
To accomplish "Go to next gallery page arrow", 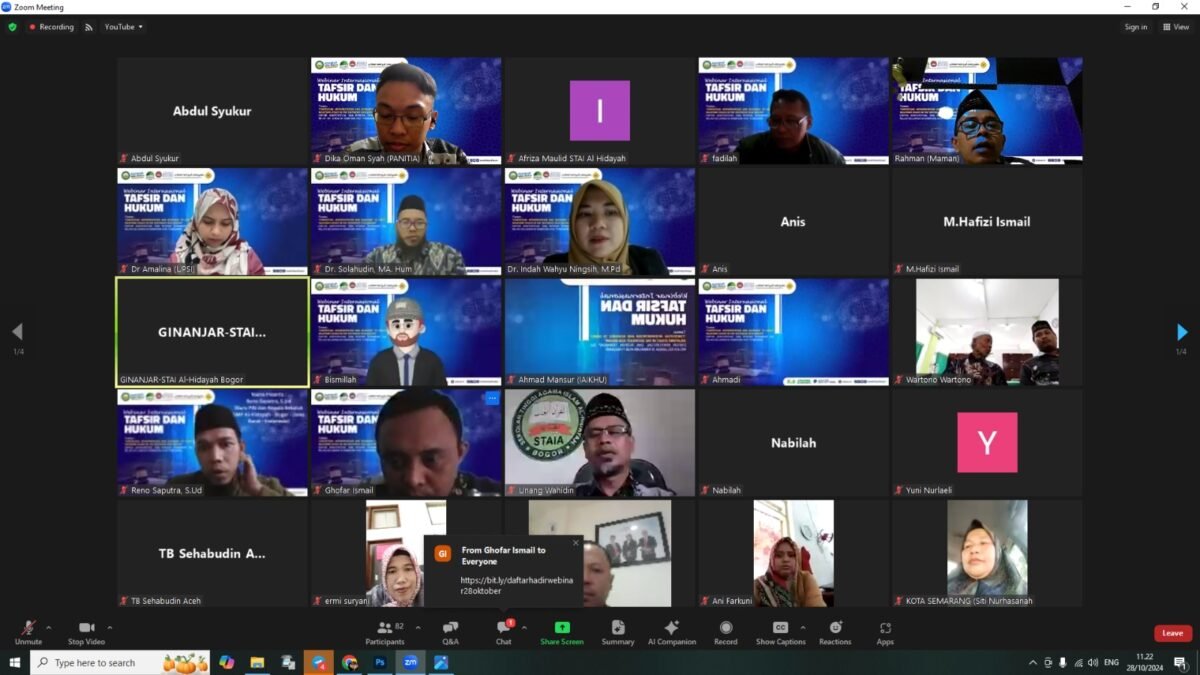I will pos(1181,332).
